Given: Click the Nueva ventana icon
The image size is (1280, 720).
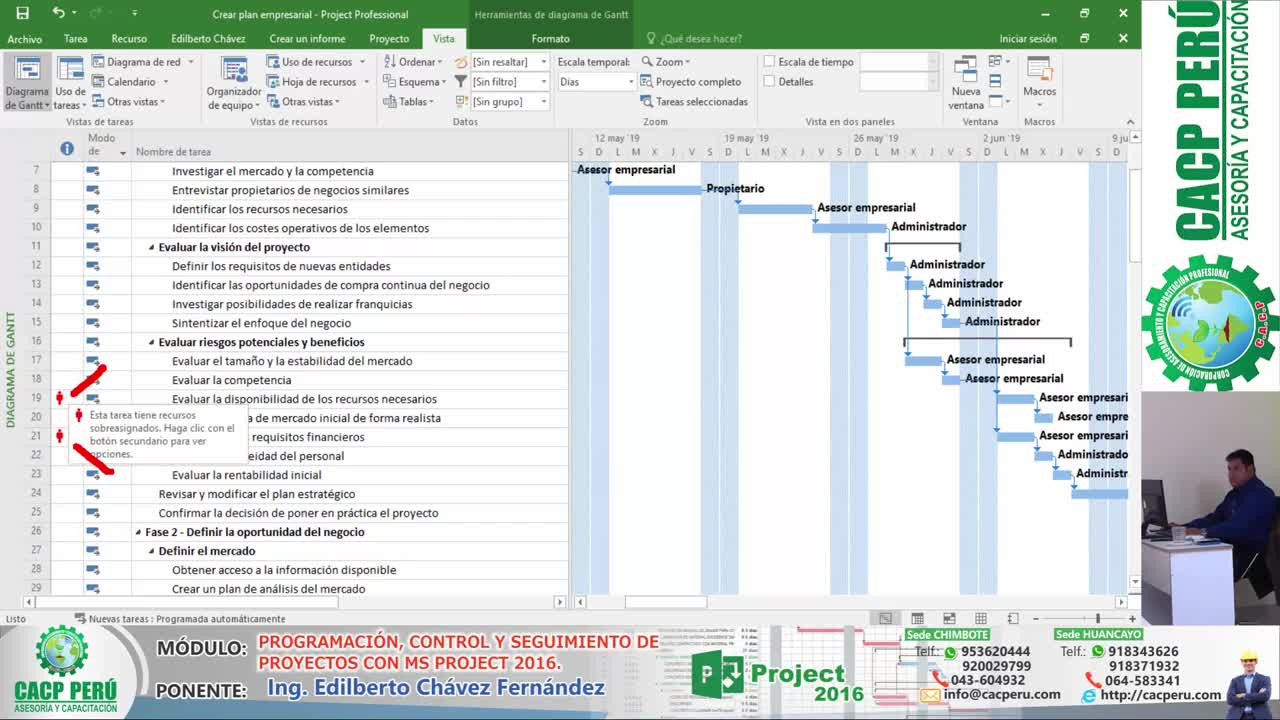Looking at the screenshot, I should pos(966,82).
